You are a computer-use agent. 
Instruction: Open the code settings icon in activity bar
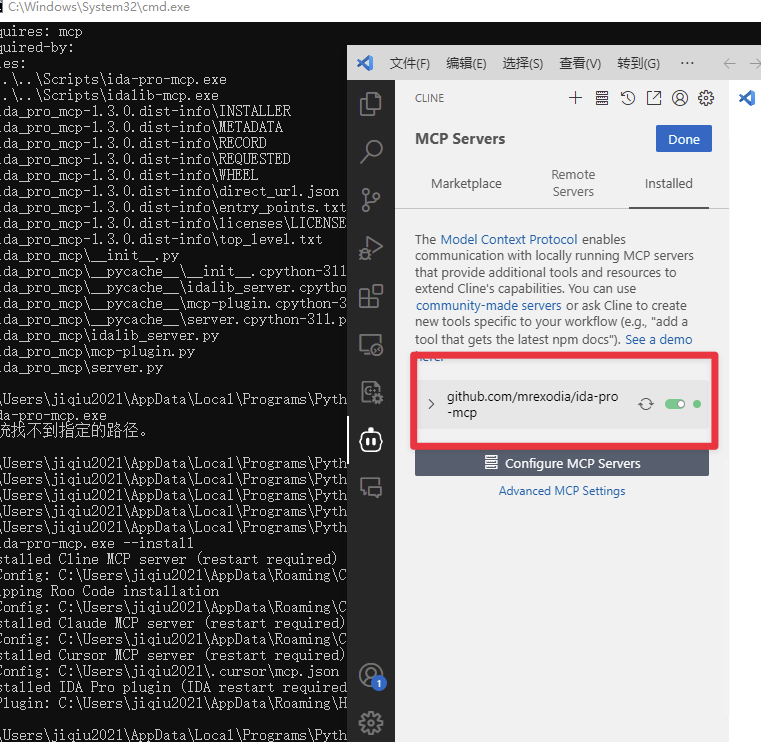pos(372,392)
